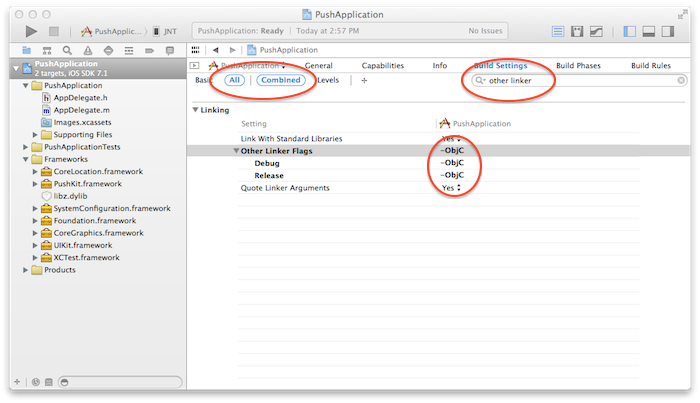Show the Standard editor
Screen dimensions: 700x403
tap(558, 31)
